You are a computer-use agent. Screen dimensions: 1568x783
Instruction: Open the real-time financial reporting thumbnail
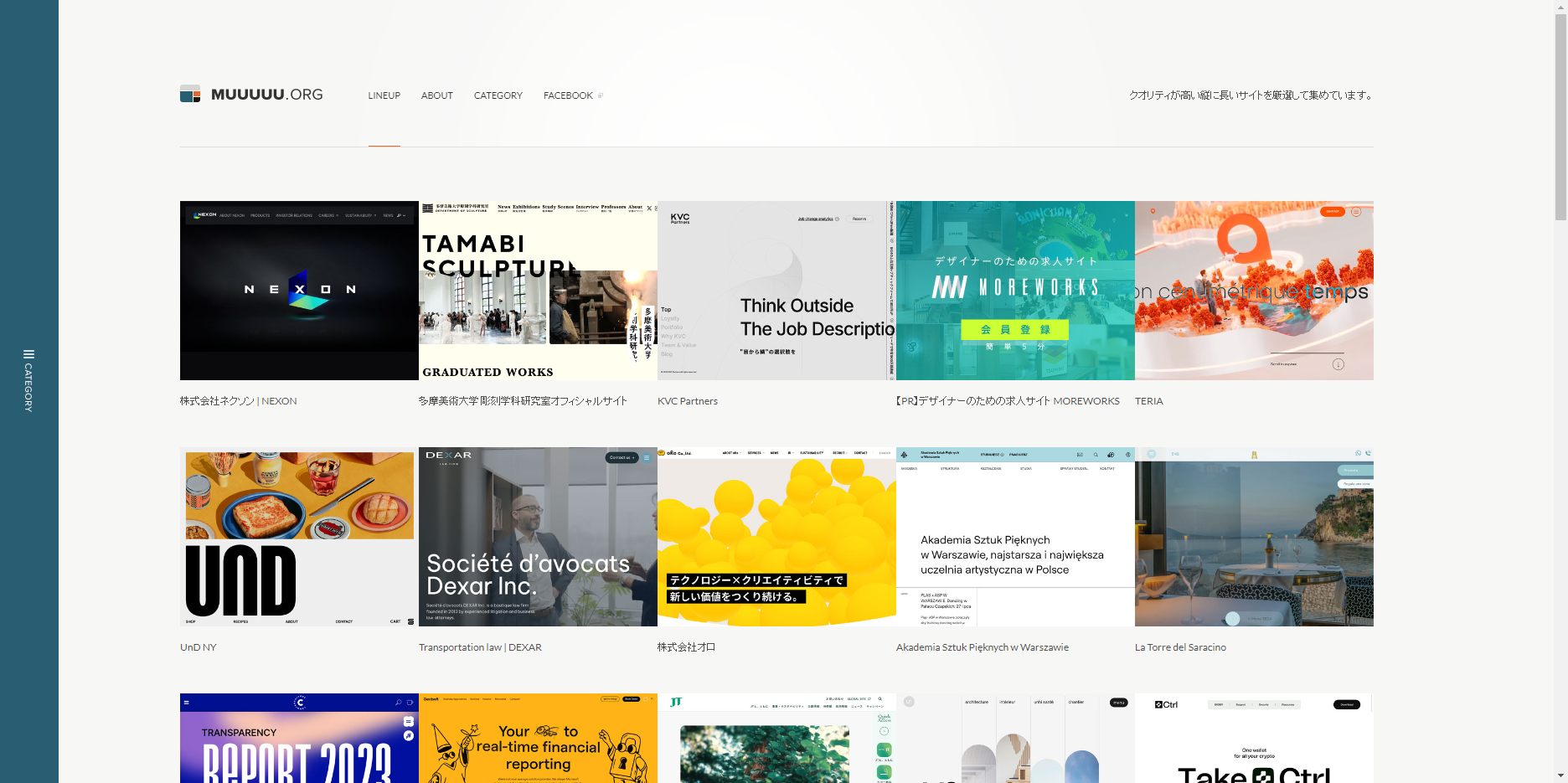pos(538,738)
